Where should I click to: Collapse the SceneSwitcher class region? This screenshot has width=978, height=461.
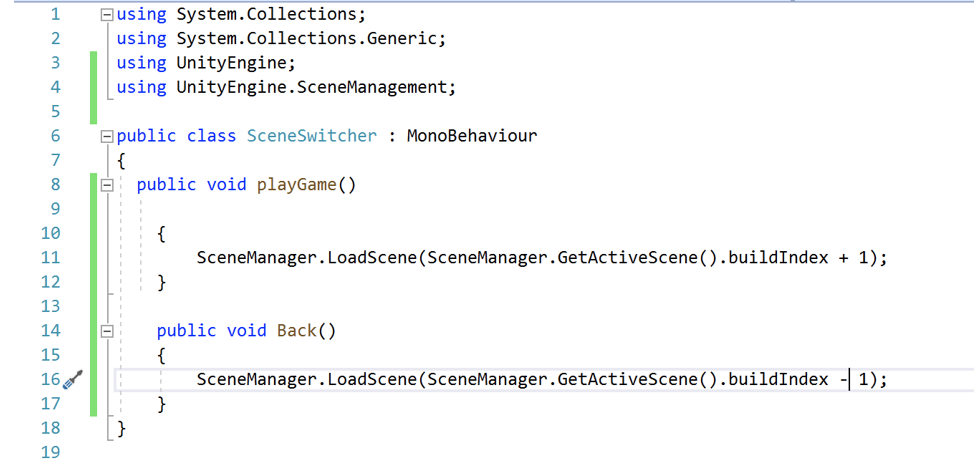coord(107,136)
